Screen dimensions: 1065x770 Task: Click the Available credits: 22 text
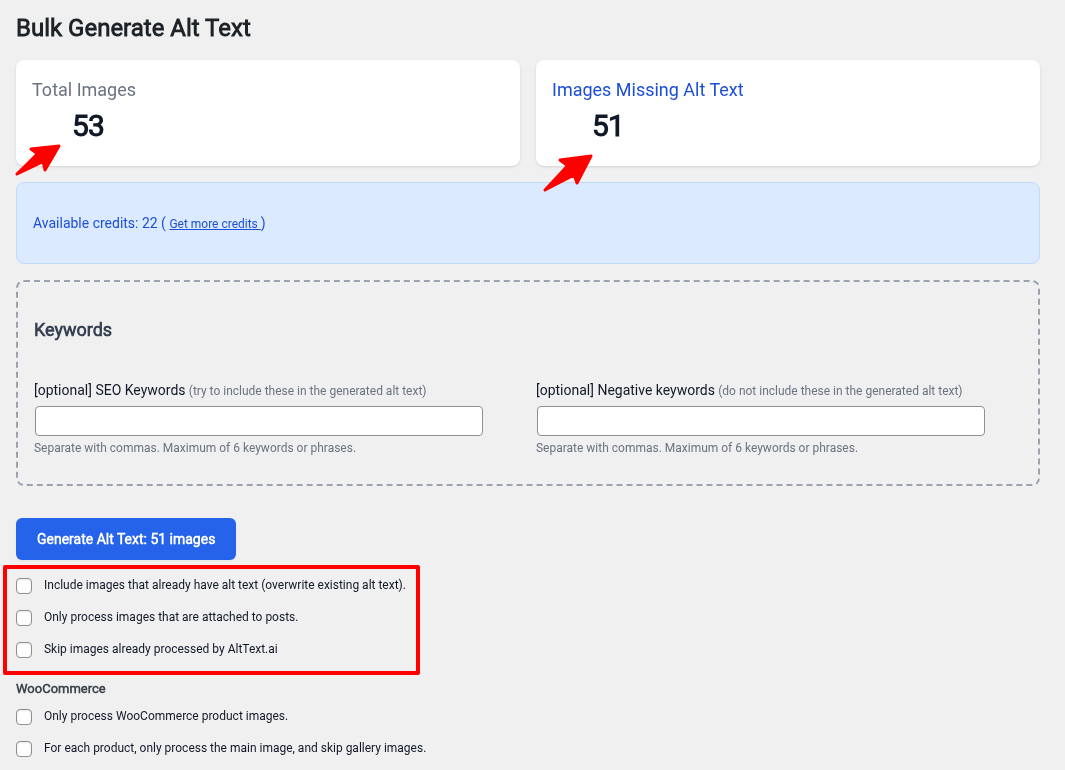click(94, 223)
